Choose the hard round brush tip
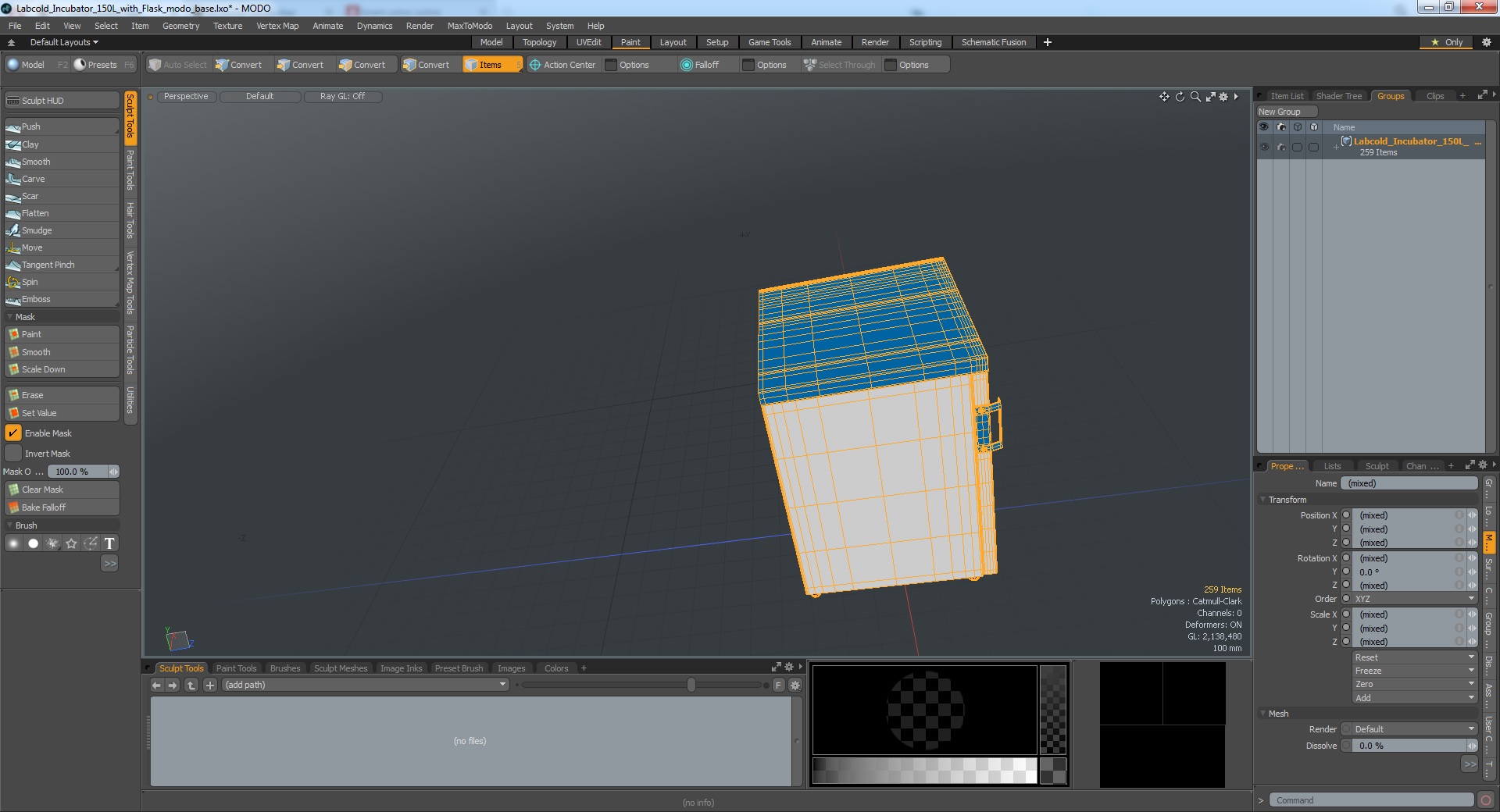Viewport: 1500px width, 812px height. [33, 543]
